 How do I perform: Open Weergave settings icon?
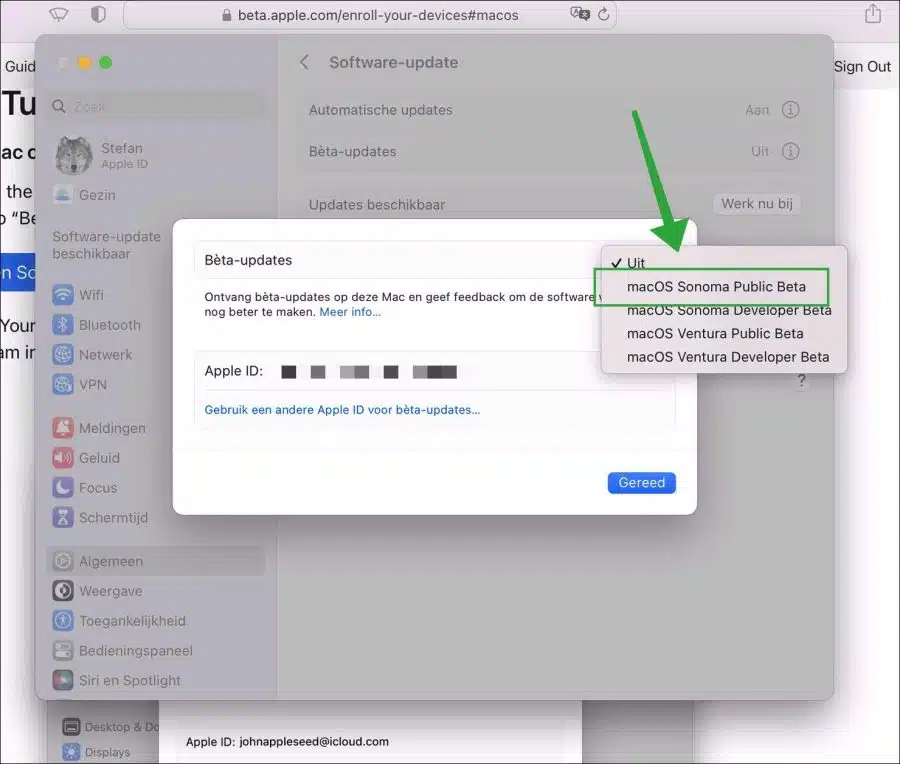coord(63,591)
